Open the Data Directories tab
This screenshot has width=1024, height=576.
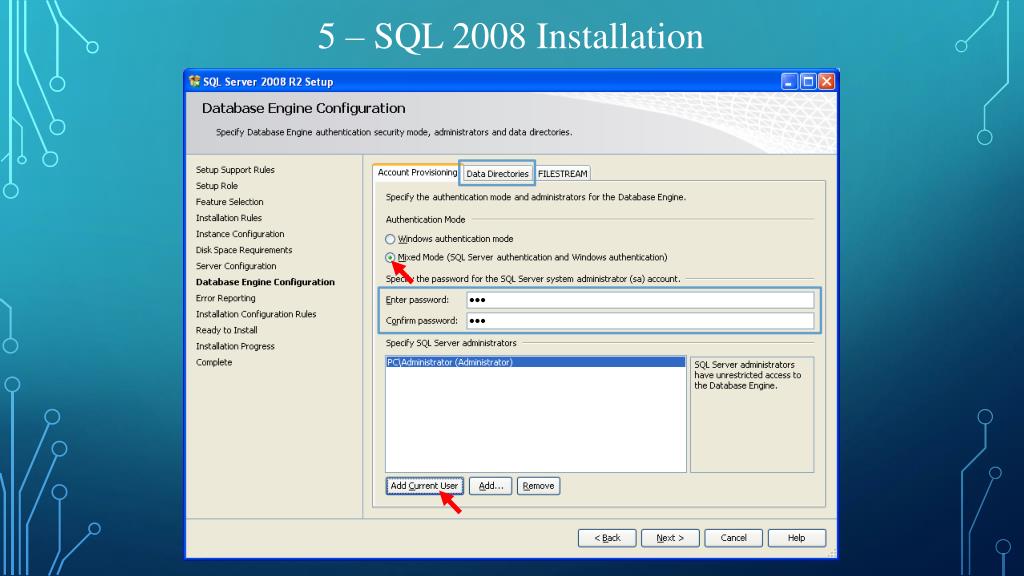click(x=497, y=174)
